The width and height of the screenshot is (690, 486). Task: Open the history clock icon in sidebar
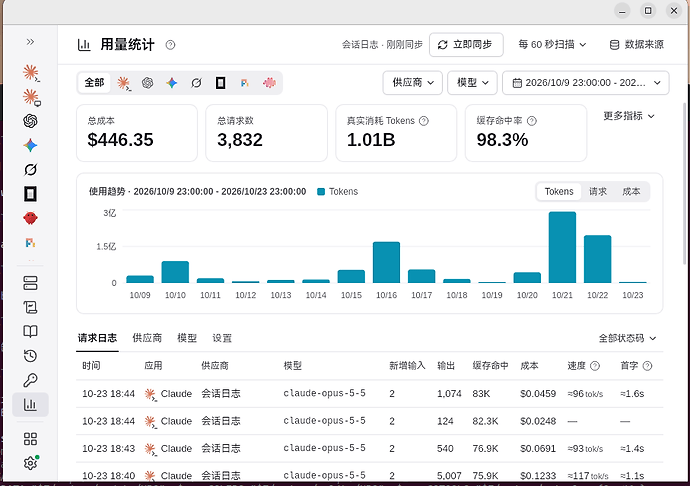pos(30,356)
